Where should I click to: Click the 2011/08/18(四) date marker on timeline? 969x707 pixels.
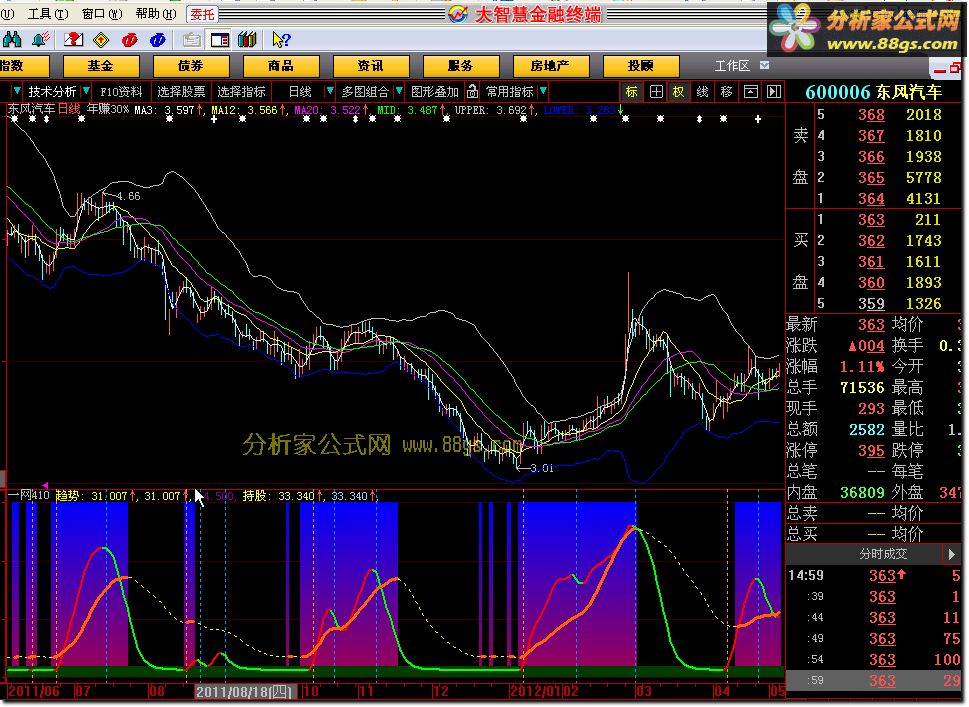coord(245,691)
